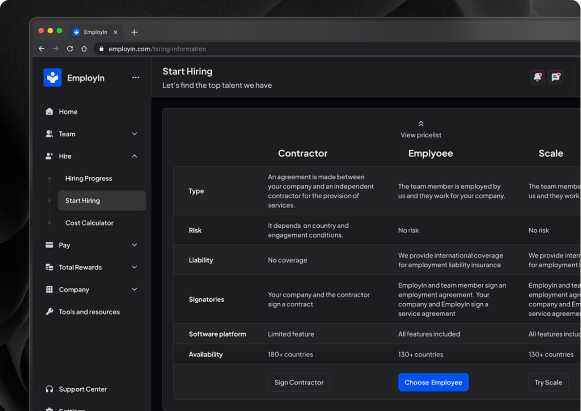This screenshot has width=581, height=411.
Task: Click the Choose Employee button
Action: (433, 382)
